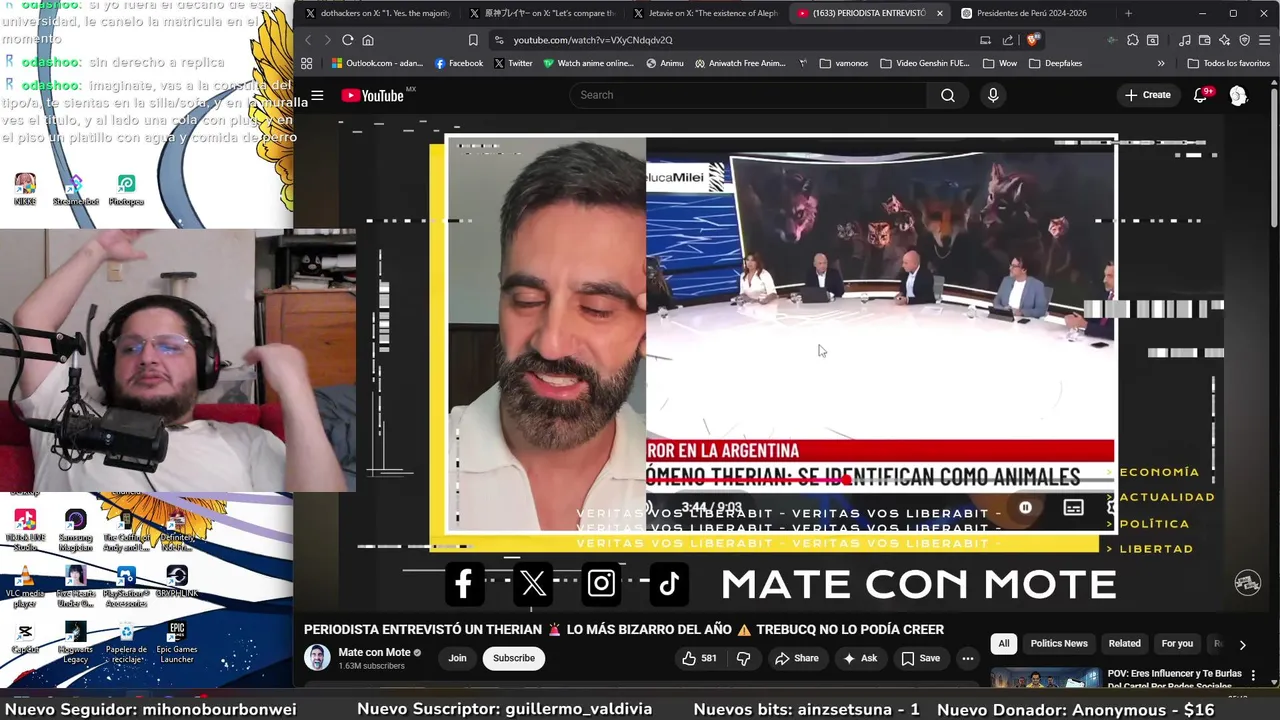Open YouTube notifications bell

pyautogui.click(x=1201, y=95)
